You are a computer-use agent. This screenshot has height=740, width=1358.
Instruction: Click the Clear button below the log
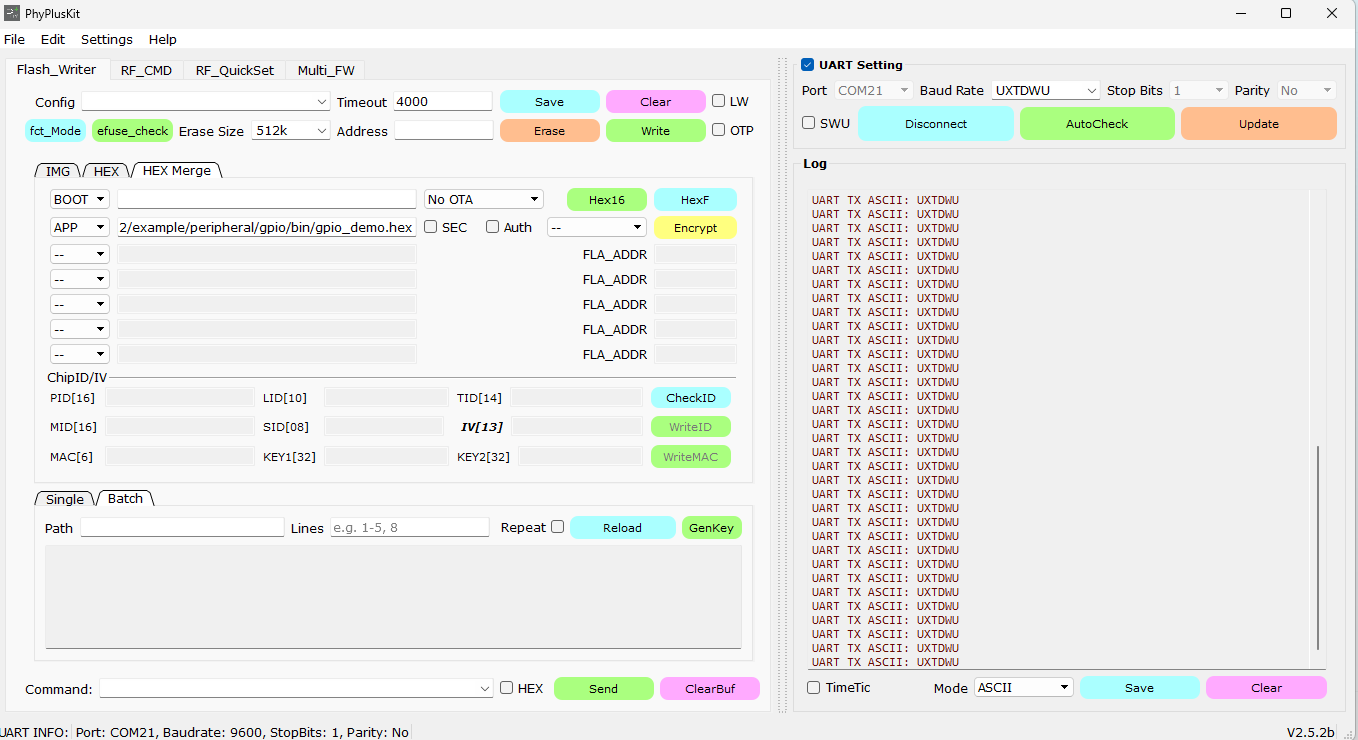pos(1267,688)
